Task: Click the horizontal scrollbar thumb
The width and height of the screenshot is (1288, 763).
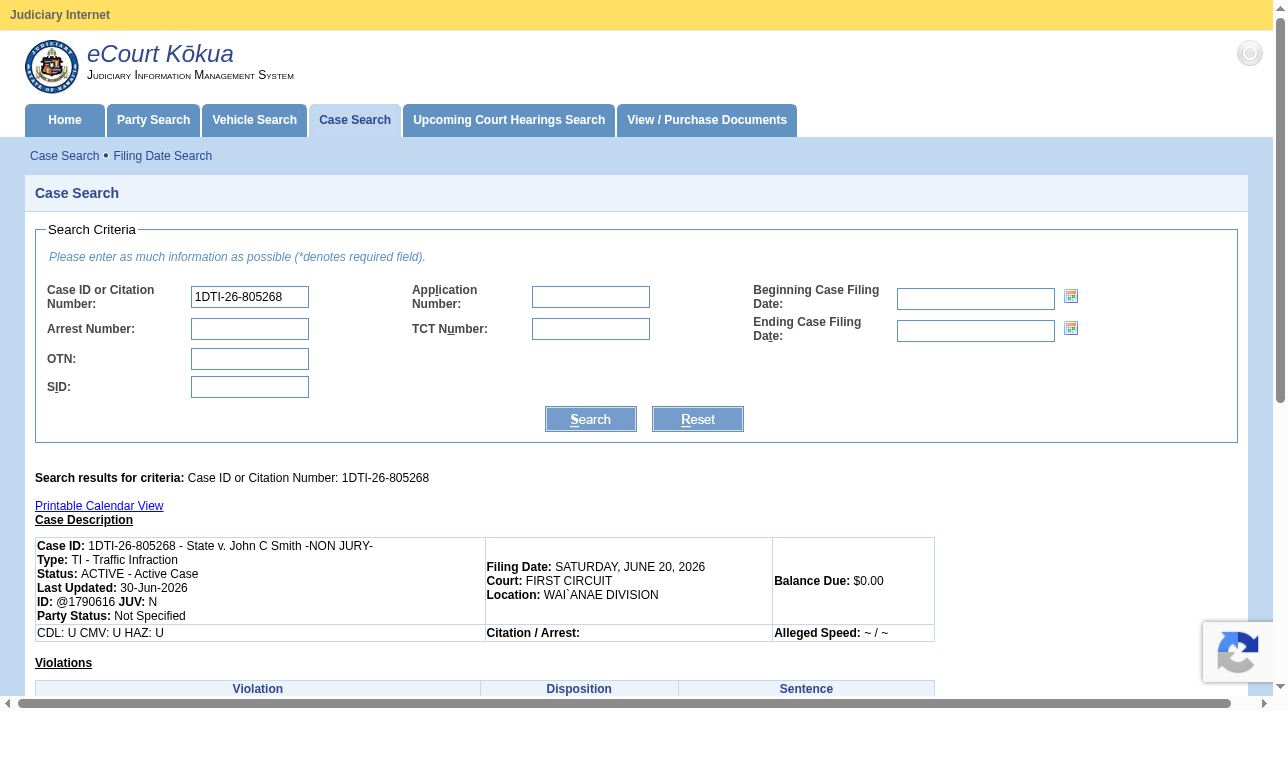Action: point(624,704)
